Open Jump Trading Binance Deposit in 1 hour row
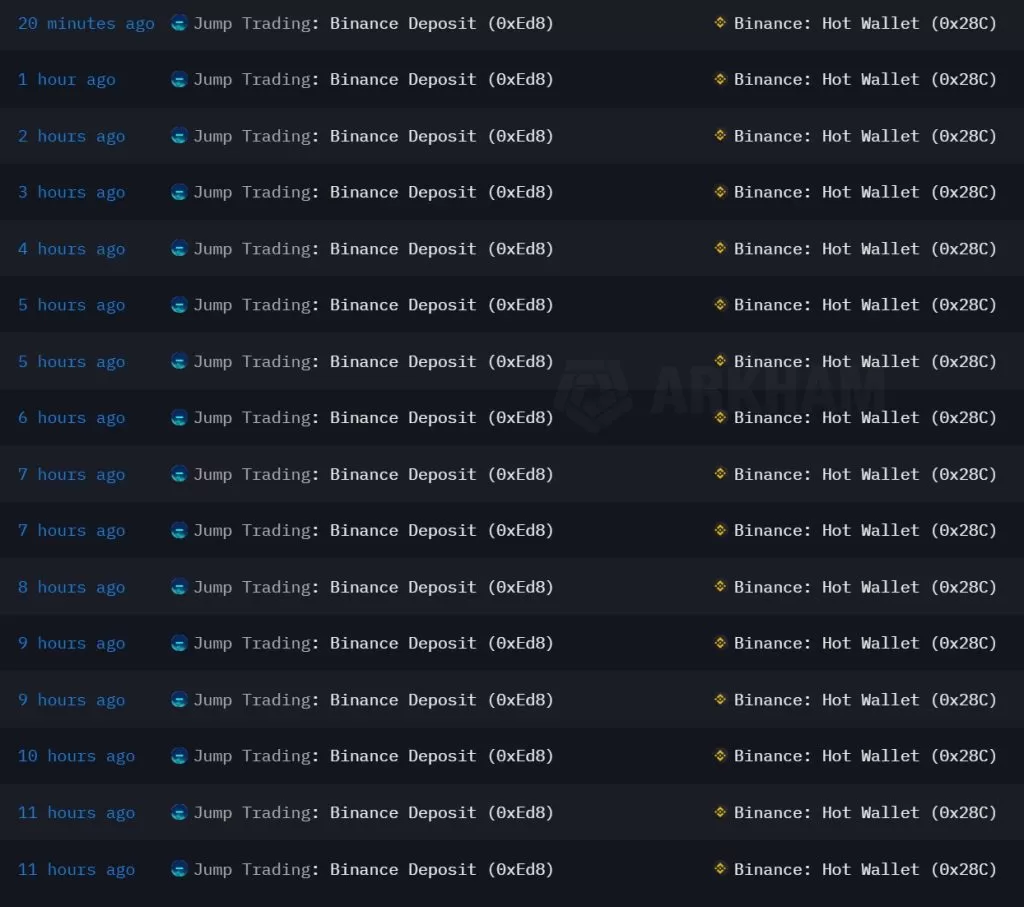This screenshot has width=1024, height=907. [x=373, y=79]
